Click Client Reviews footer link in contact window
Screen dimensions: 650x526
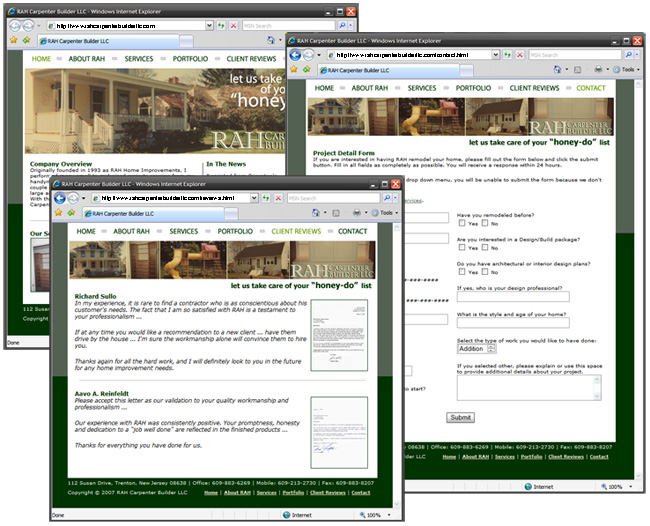pyautogui.click(x=566, y=457)
